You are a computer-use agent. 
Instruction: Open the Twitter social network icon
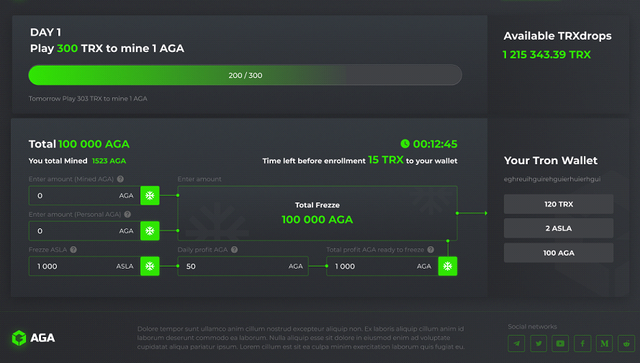[538, 343]
